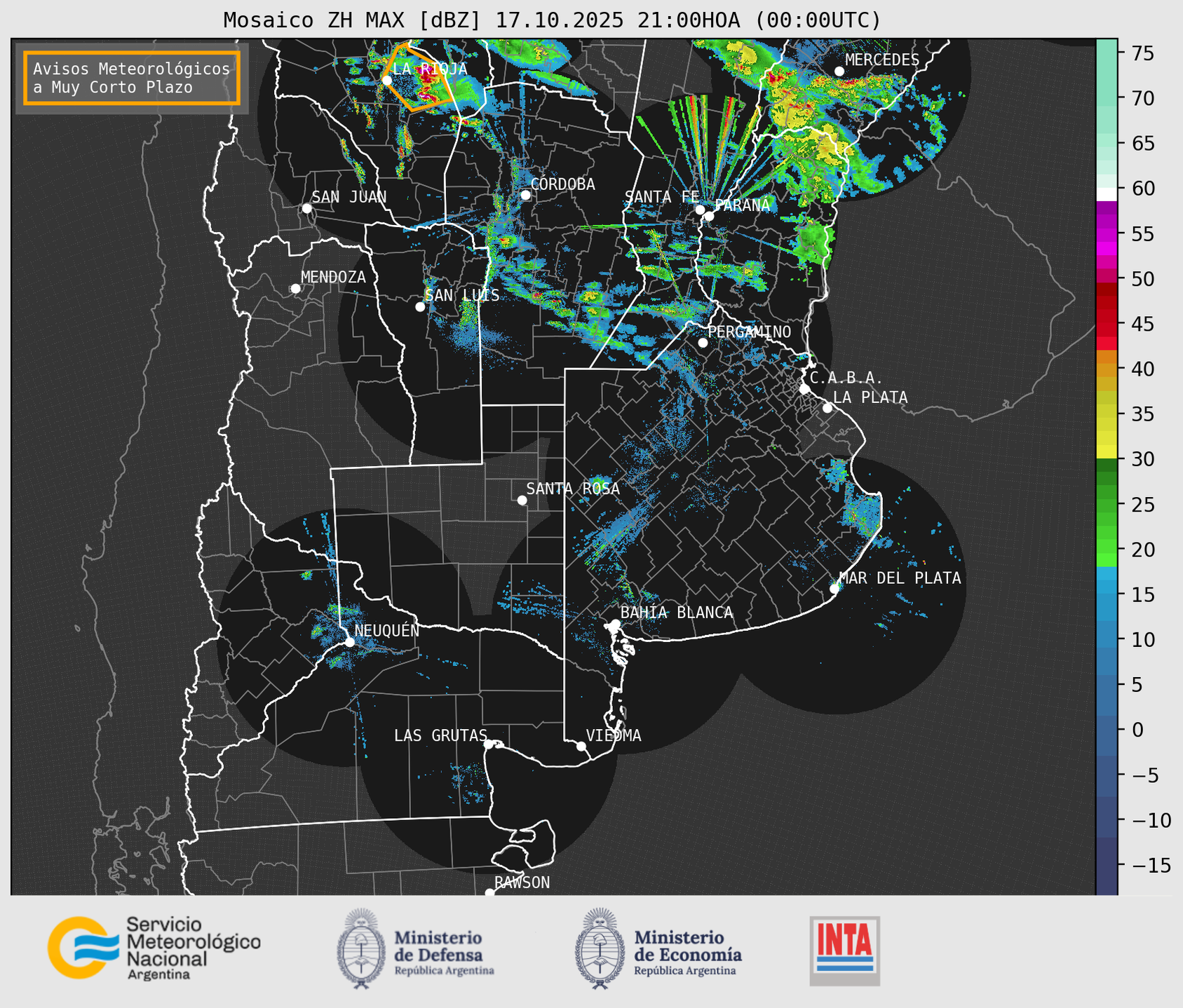This screenshot has width=1183, height=1008.
Task: Select the La Rioja city marker
Action: [386, 80]
